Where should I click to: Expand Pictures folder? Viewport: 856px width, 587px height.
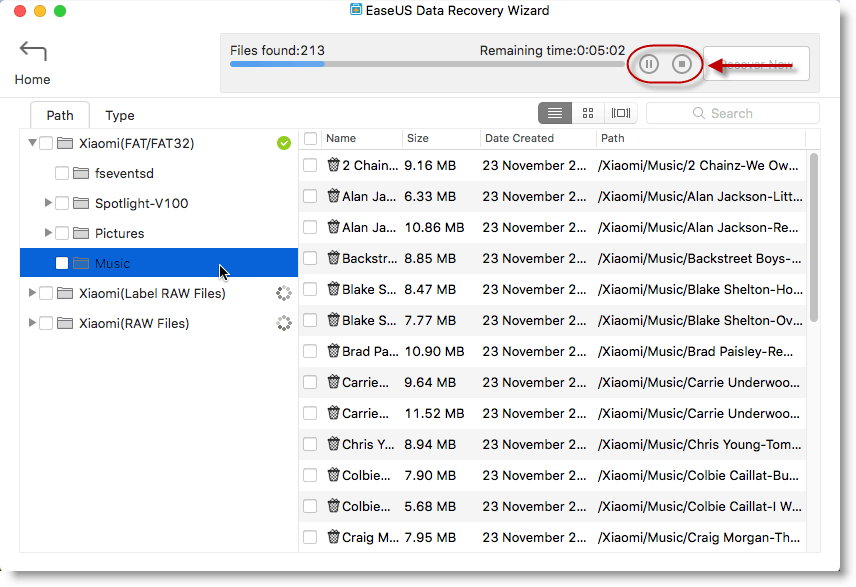[48, 233]
